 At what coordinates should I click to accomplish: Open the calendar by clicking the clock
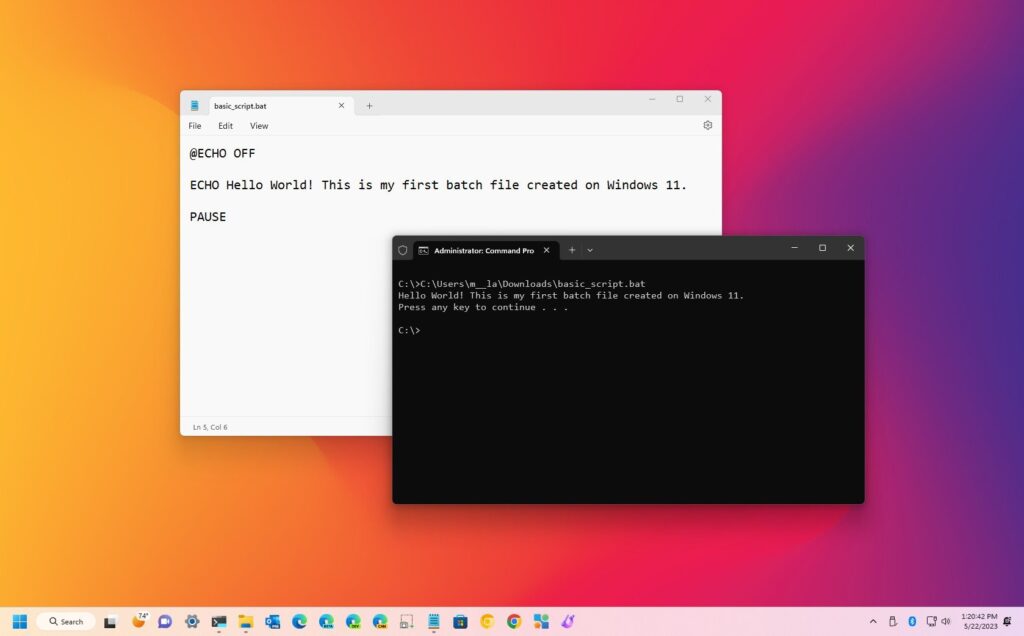(x=980, y=621)
